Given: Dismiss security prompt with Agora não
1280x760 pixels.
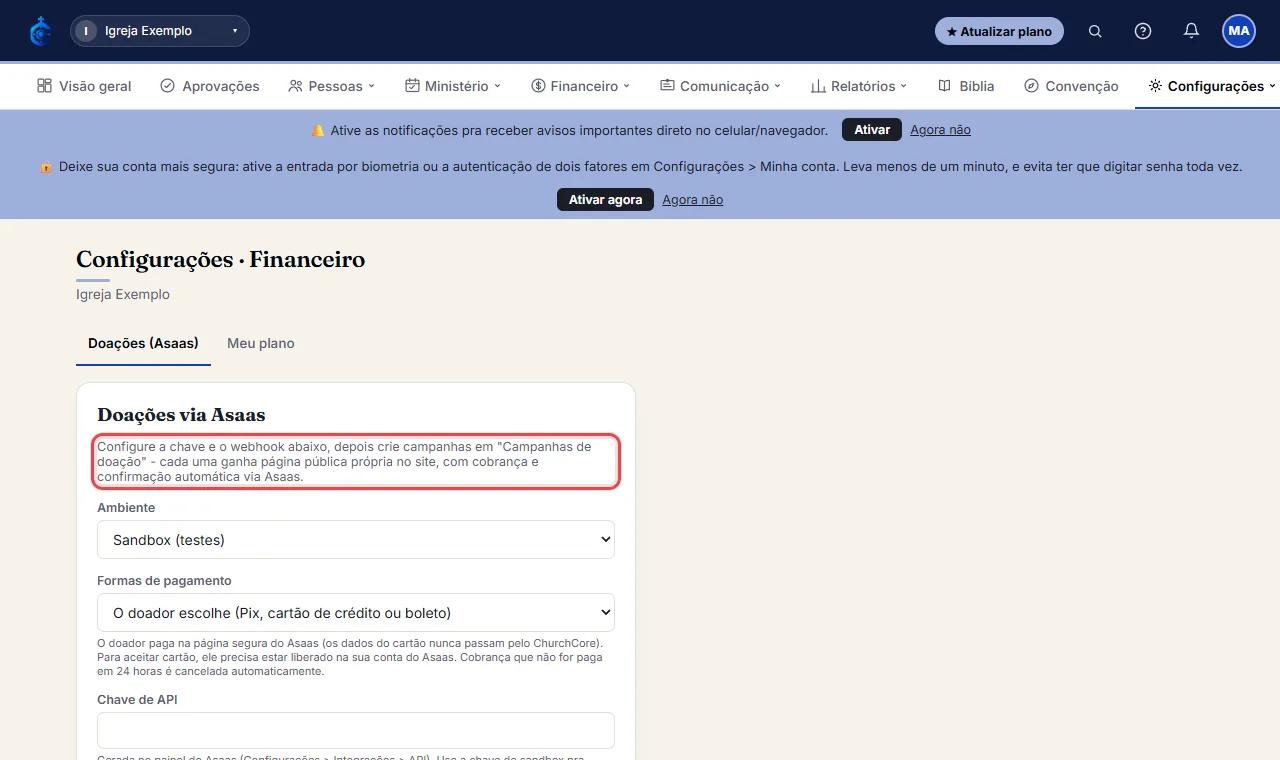Looking at the screenshot, I should click(692, 200).
